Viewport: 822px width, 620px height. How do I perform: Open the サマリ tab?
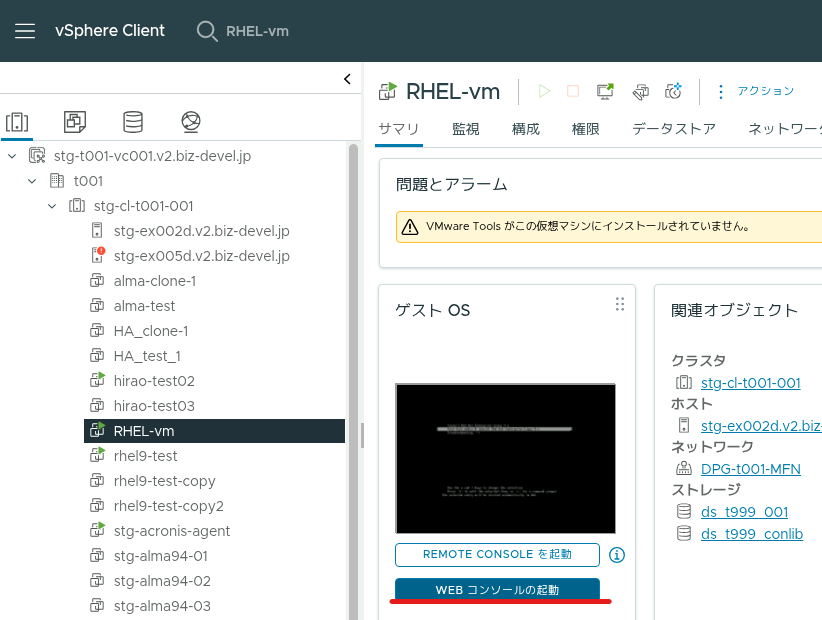398,129
